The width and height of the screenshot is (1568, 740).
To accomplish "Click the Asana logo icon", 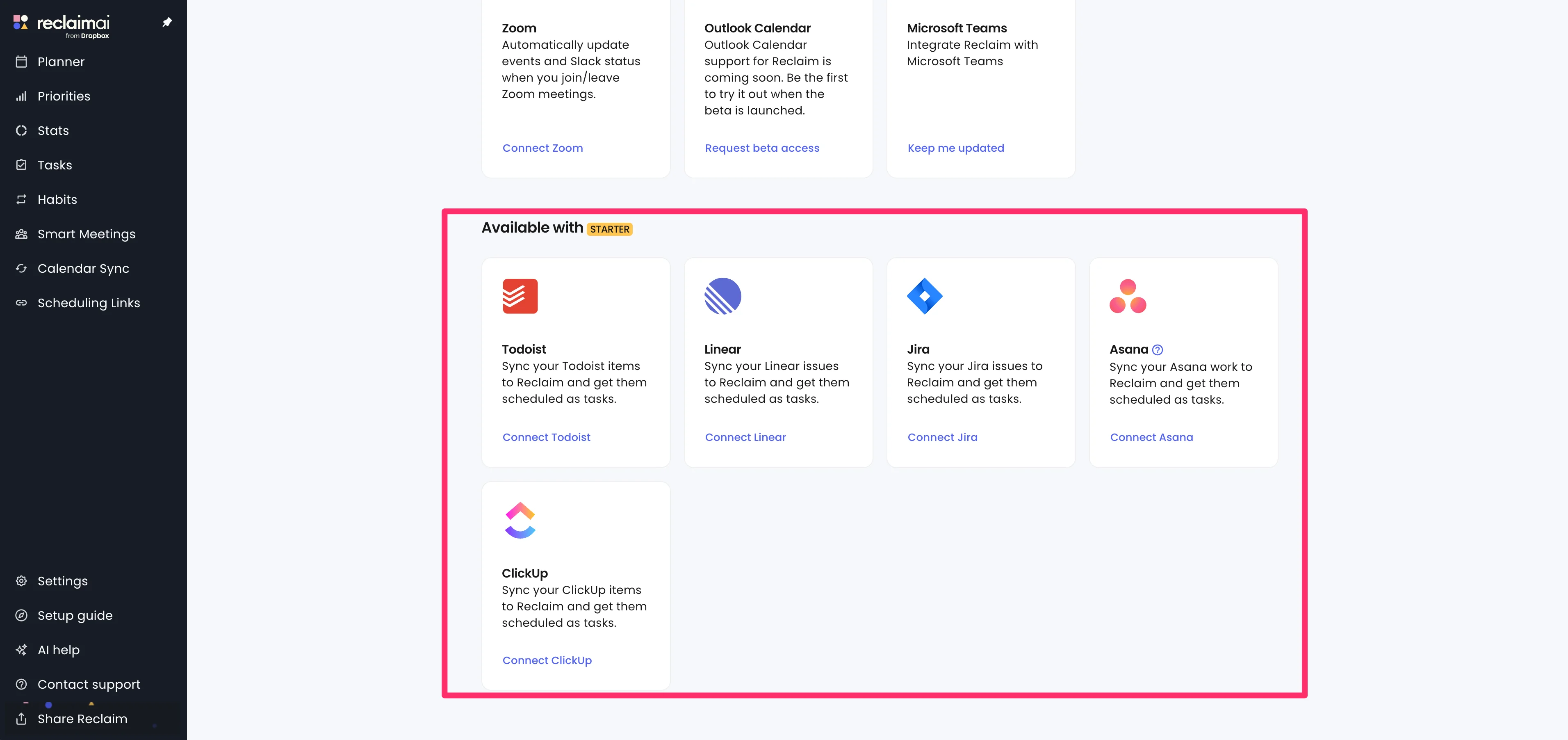I will click(1127, 296).
